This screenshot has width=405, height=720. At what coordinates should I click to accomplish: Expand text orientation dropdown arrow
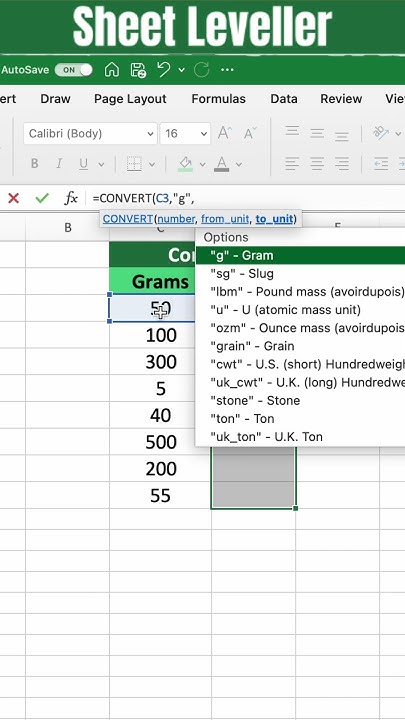[x=398, y=134]
